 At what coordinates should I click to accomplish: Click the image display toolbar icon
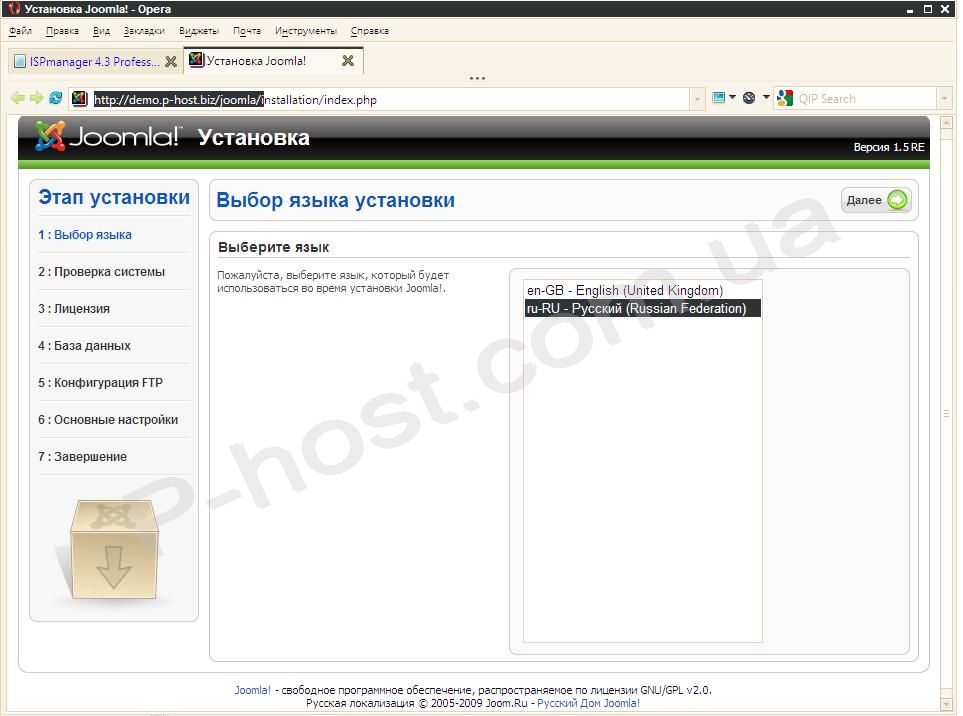click(718, 98)
